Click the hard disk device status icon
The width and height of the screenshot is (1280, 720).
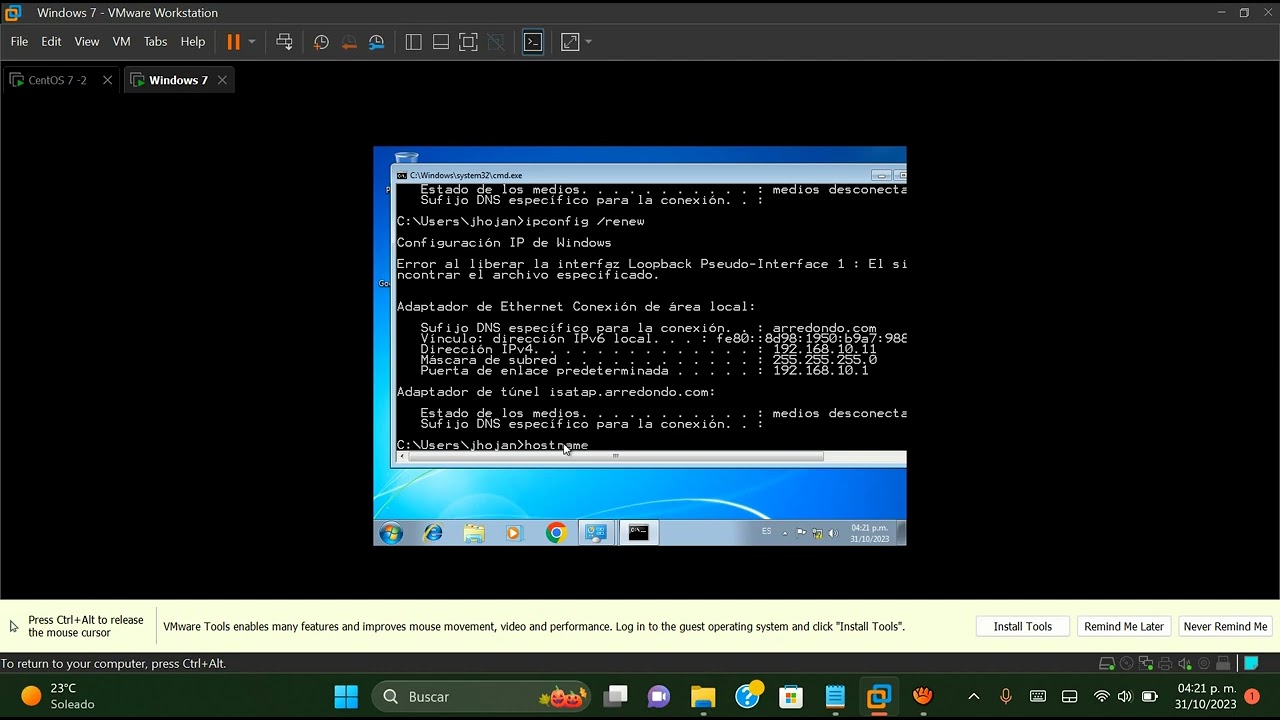pyautogui.click(x=1107, y=664)
